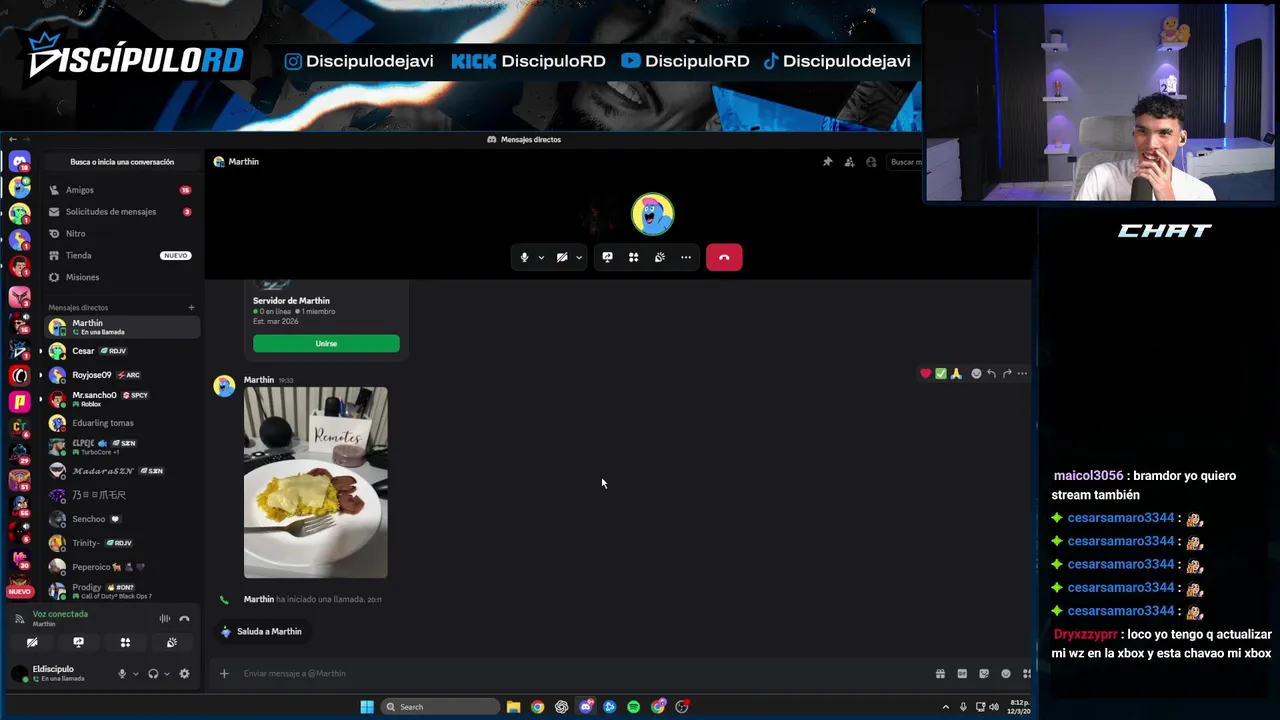
Task: Disconnect using voice panel hang-up icon
Action: [184, 618]
